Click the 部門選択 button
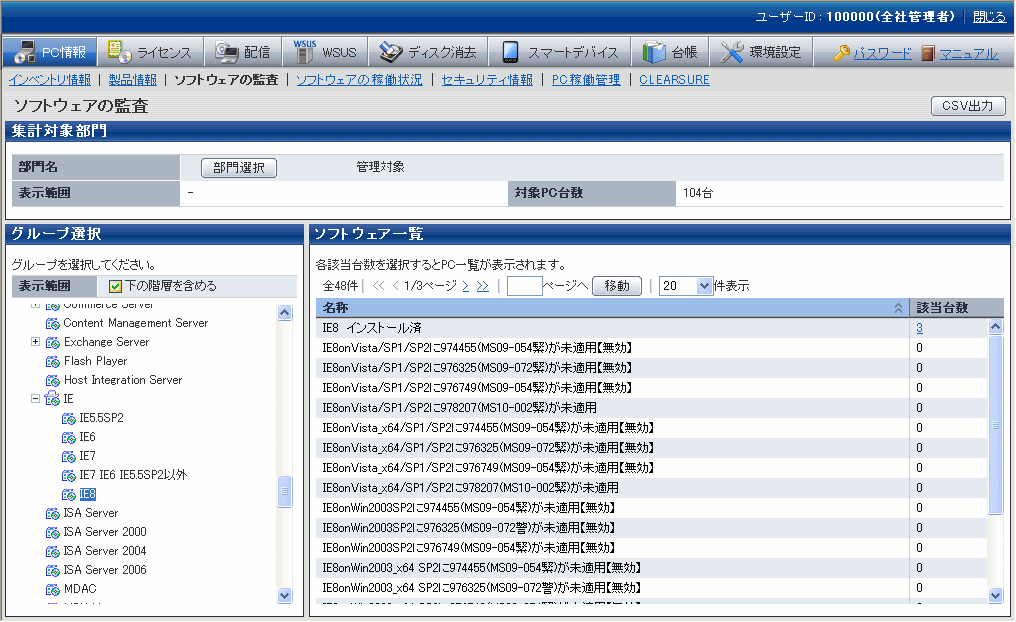Viewport: 1016px width, 622px height. [x=239, y=168]
